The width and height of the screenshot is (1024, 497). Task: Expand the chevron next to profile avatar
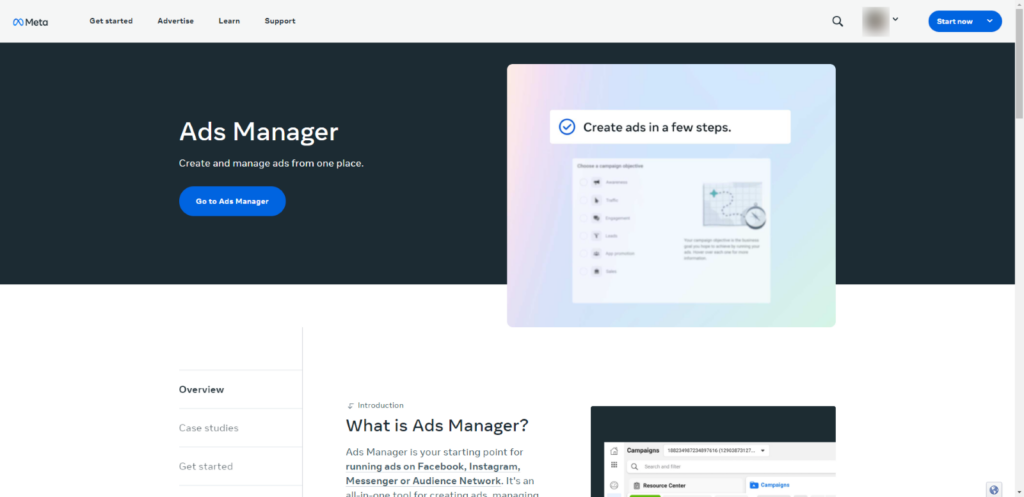point(895,19)
